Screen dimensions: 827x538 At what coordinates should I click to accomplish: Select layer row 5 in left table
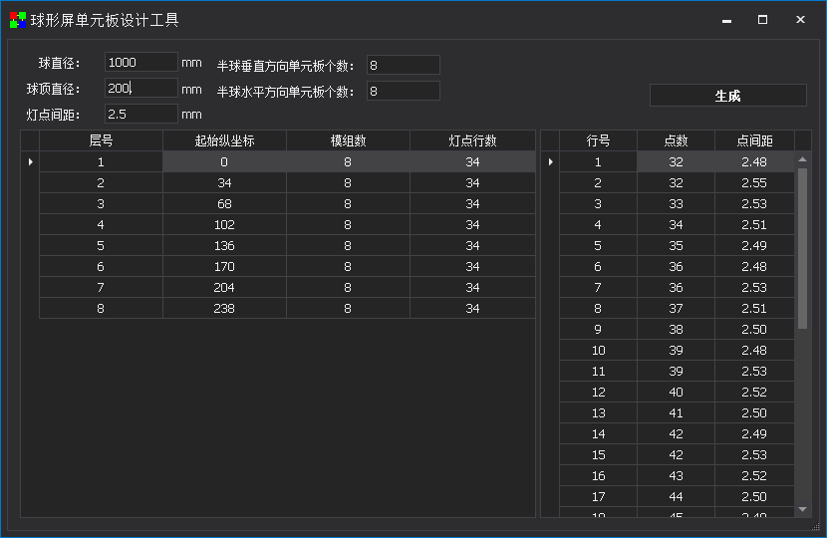[x=101, y=246]
